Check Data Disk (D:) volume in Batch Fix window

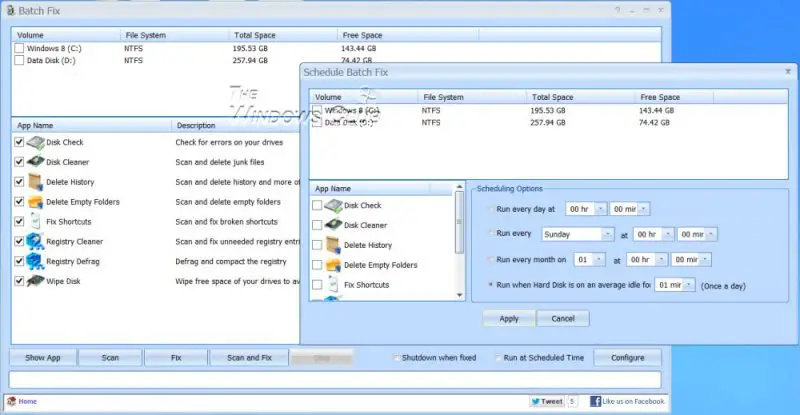19,60
